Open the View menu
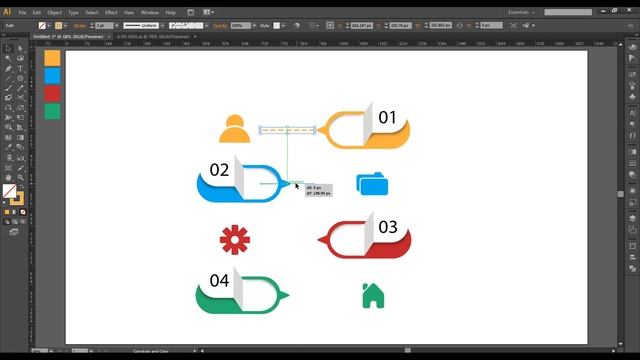The width and height of the screenshot is (640, 360). (x=129, y=13)
